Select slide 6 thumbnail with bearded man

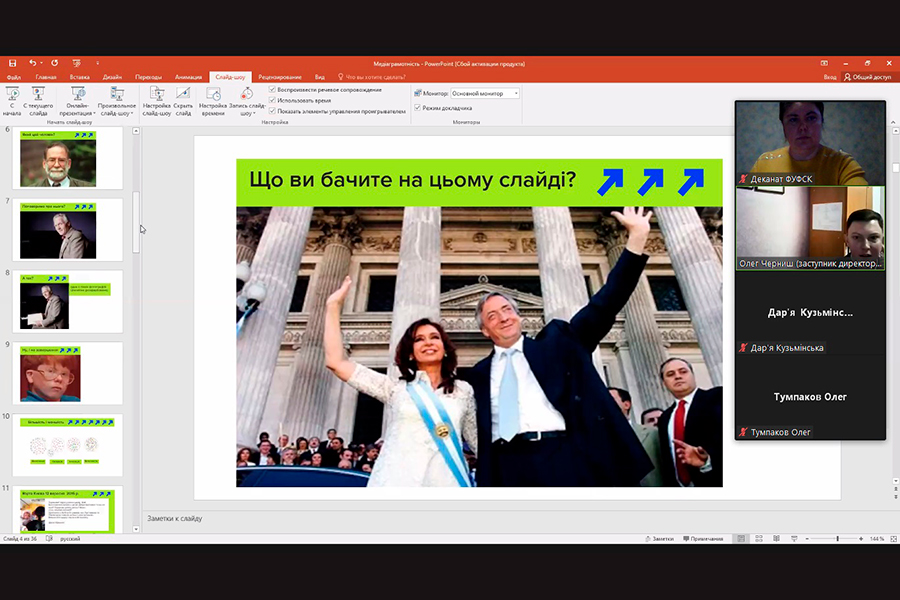(67, 158)
